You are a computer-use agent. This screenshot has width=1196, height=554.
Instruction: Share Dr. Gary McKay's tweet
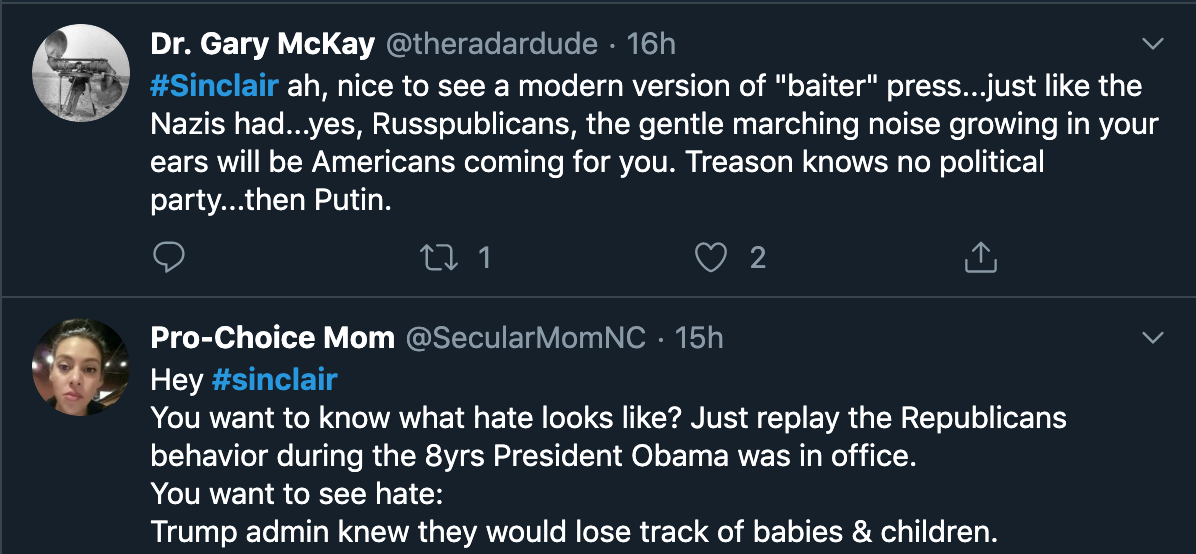click(x=981, y=258)
